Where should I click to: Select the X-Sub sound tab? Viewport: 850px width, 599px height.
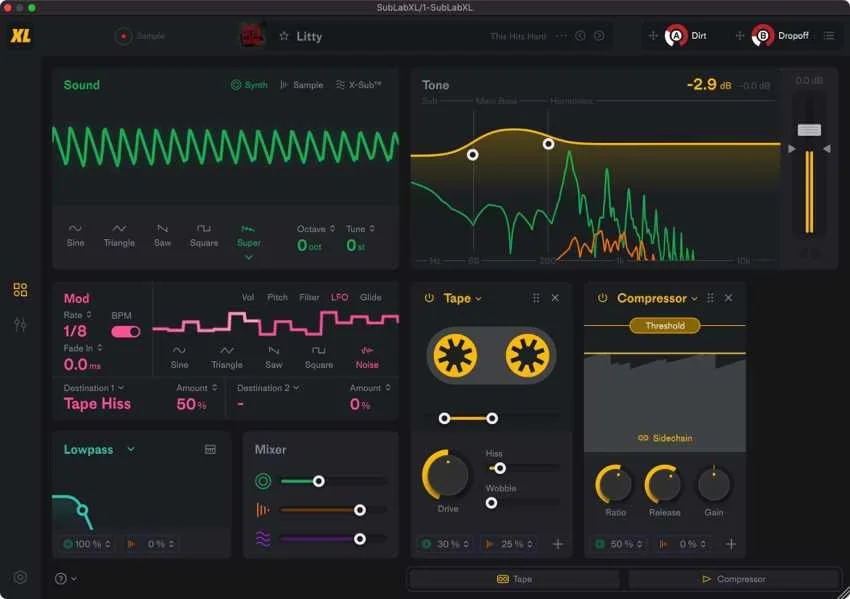point(358,85)
